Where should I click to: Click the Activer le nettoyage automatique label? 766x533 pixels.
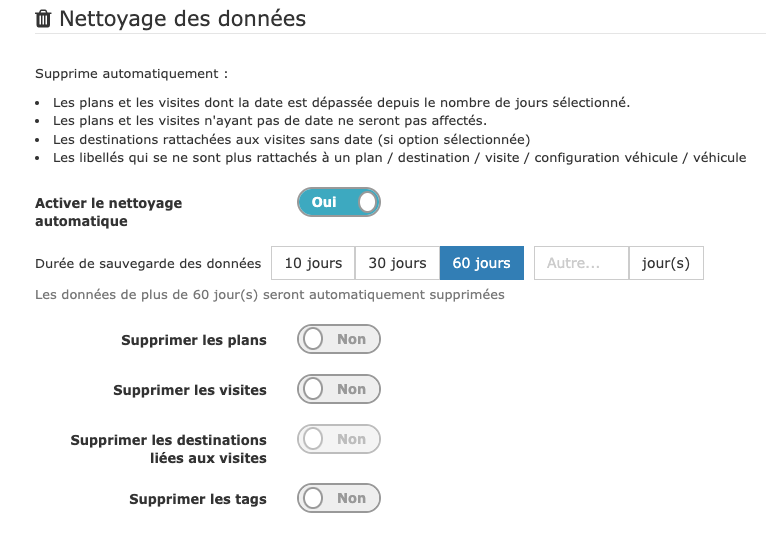point(108,212)
